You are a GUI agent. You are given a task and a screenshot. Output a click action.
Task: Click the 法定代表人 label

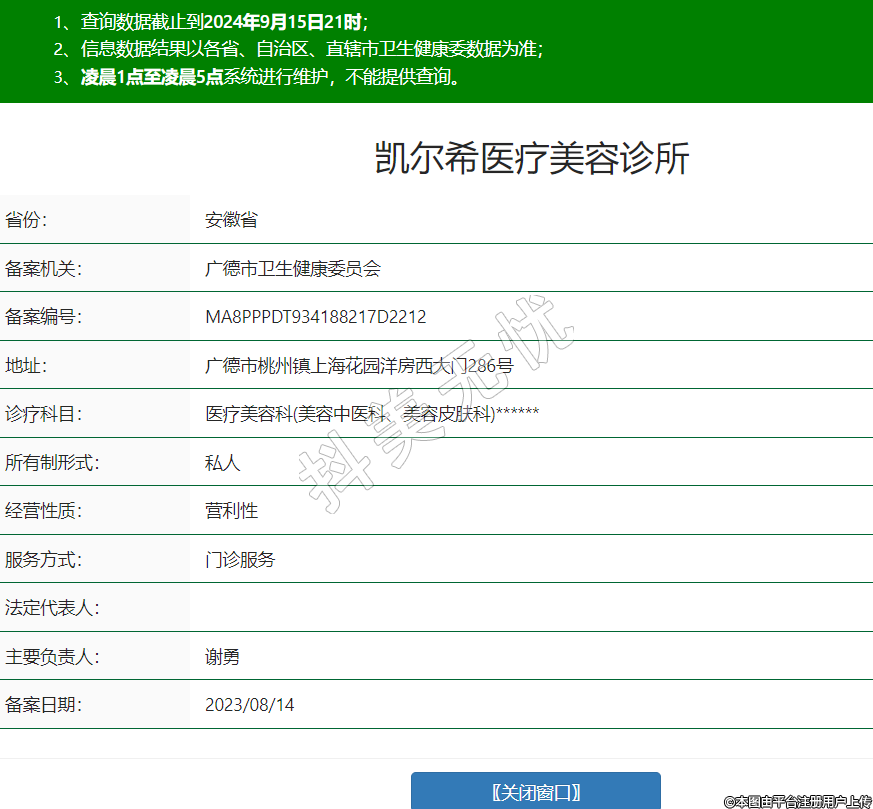tap(52, 608)
